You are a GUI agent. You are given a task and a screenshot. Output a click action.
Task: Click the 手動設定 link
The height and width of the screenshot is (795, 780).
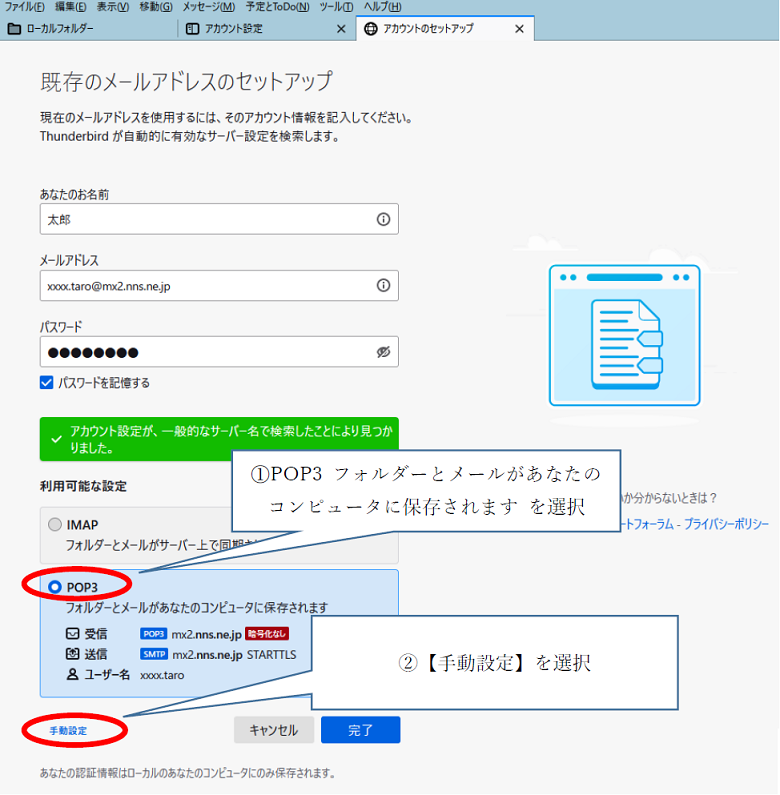point(68,731)
